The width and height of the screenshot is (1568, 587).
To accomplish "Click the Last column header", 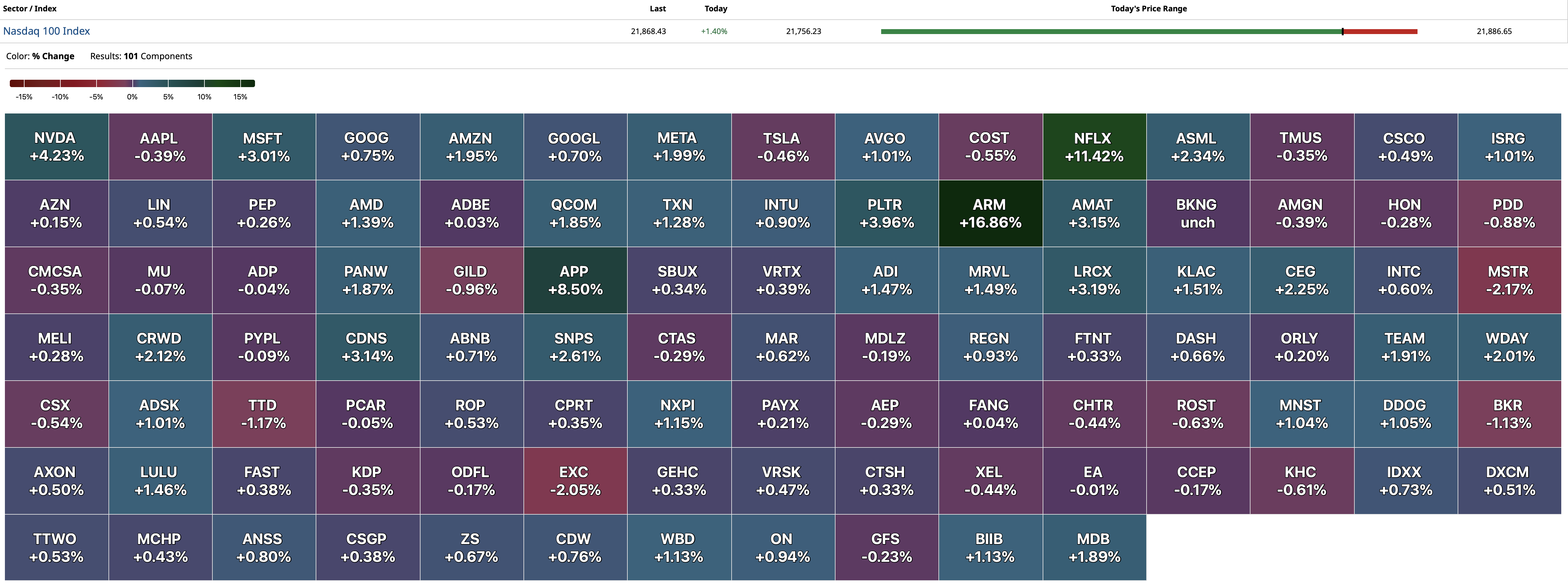I will 657,9.
